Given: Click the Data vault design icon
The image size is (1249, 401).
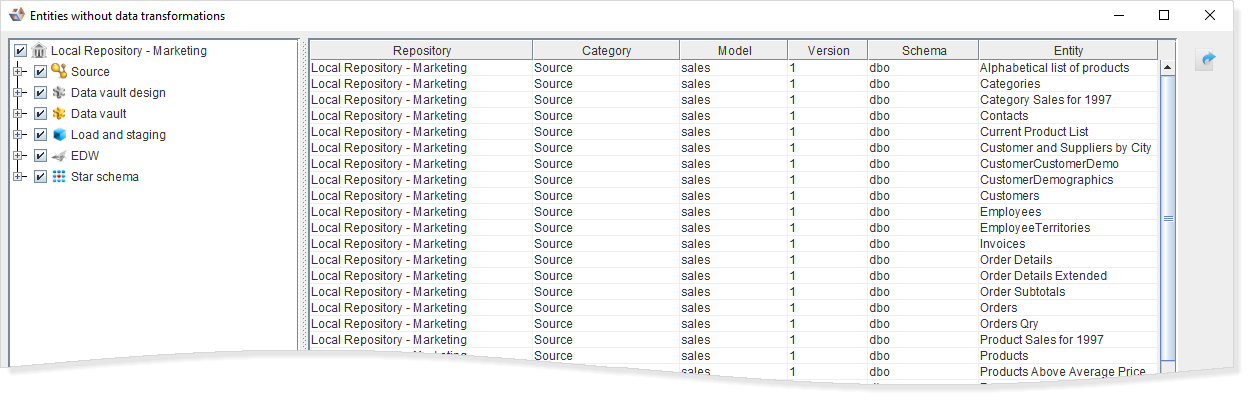Looking at the screenshot, I should pyautogui.click(x=59, y=93).
